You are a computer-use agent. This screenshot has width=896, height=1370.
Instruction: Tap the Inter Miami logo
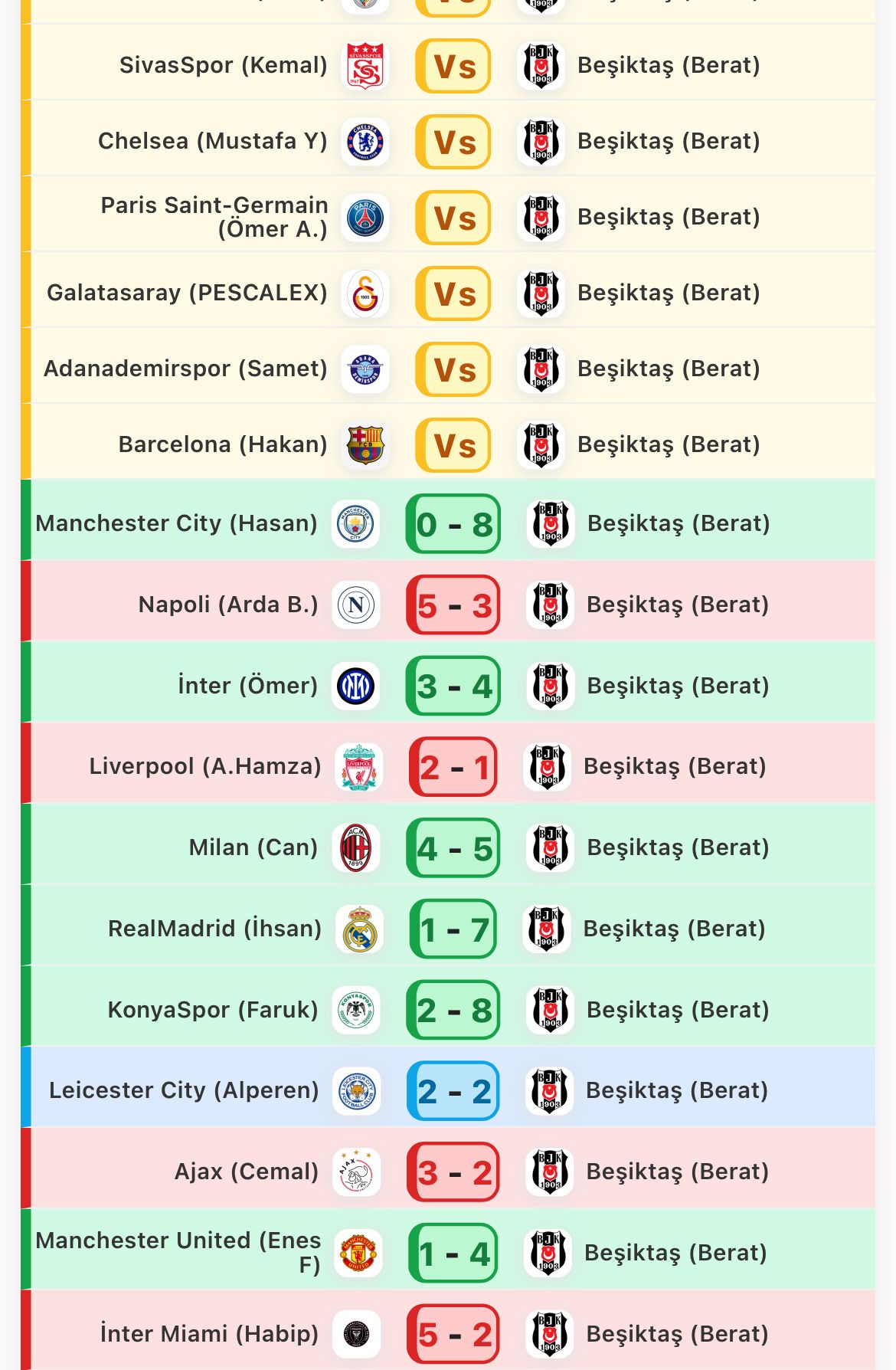tap(356, 1334)
